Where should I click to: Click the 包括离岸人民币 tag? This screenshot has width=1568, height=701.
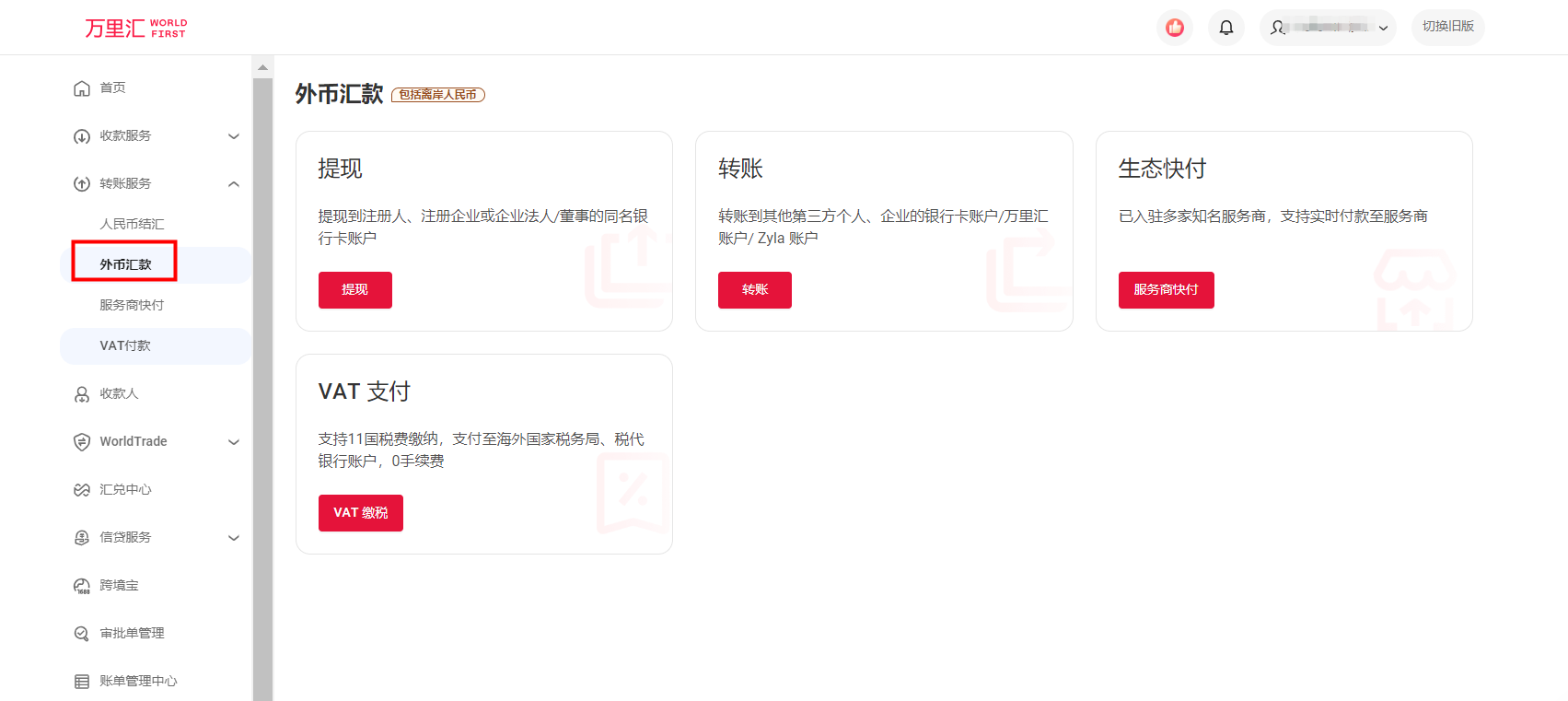[x=438, y=95]
